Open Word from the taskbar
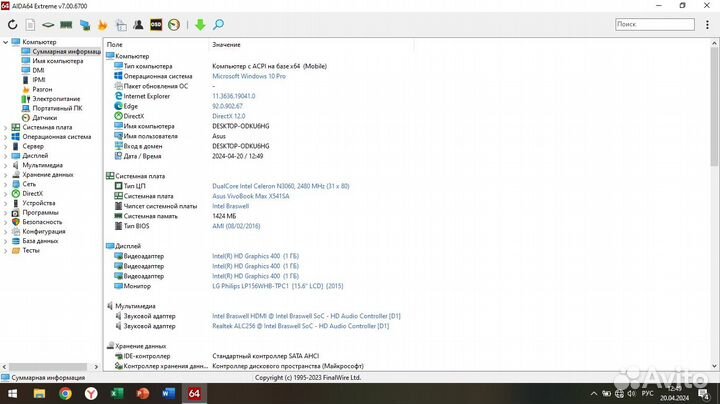This screenshot has width=720, height=404. pos(169,393)
